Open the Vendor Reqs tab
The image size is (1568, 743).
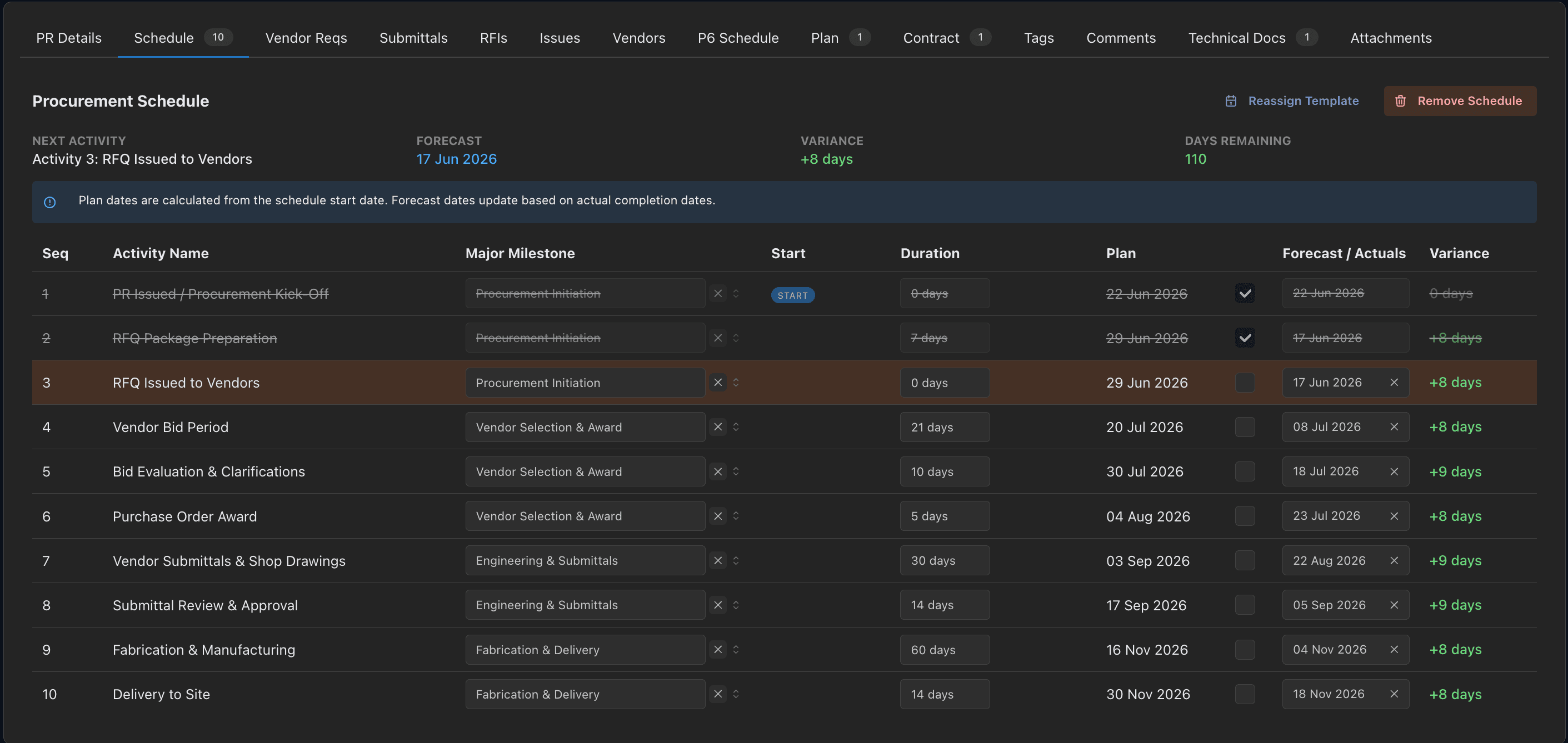306,38
